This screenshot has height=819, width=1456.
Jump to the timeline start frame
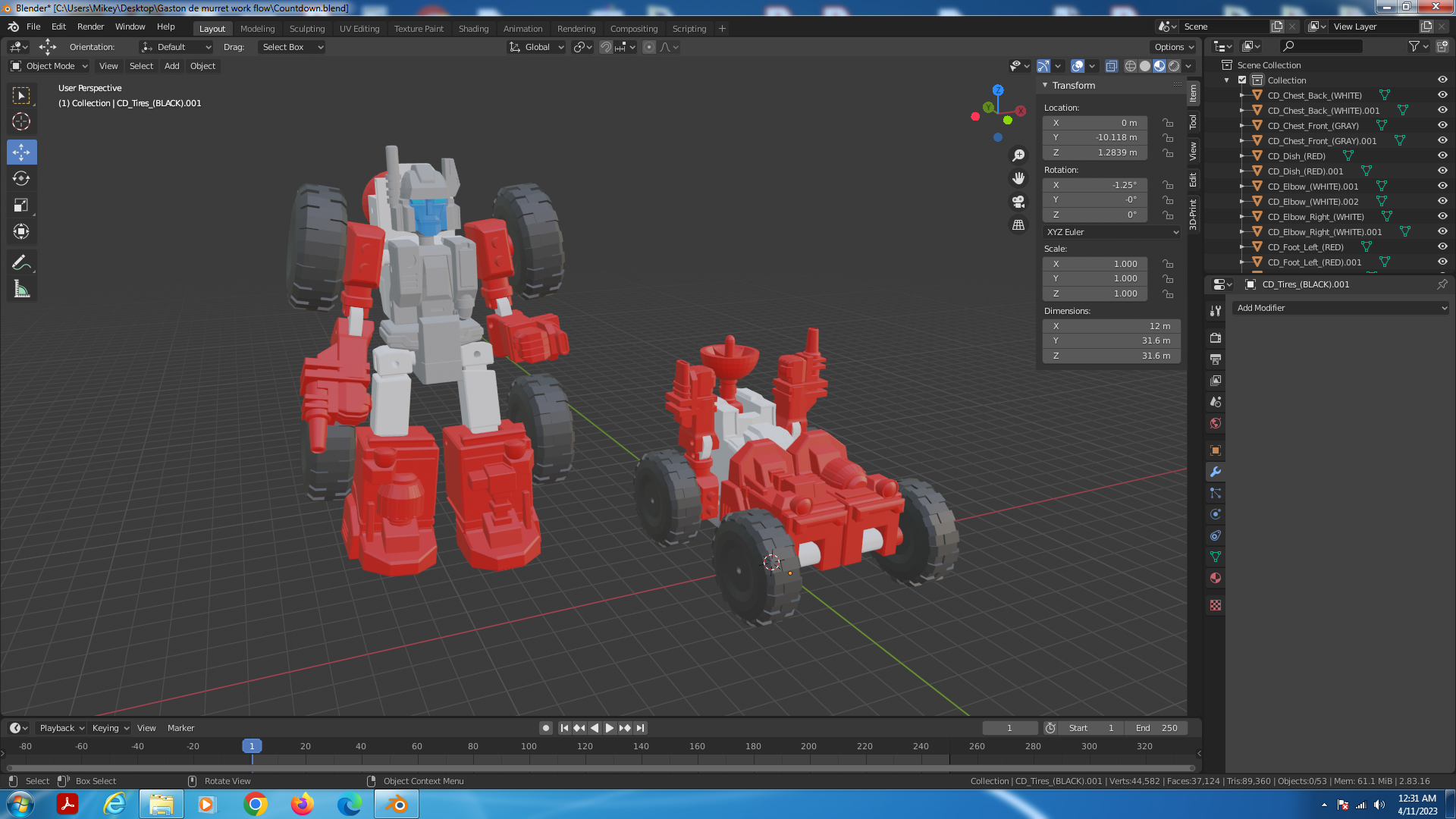tap(564, 728)
